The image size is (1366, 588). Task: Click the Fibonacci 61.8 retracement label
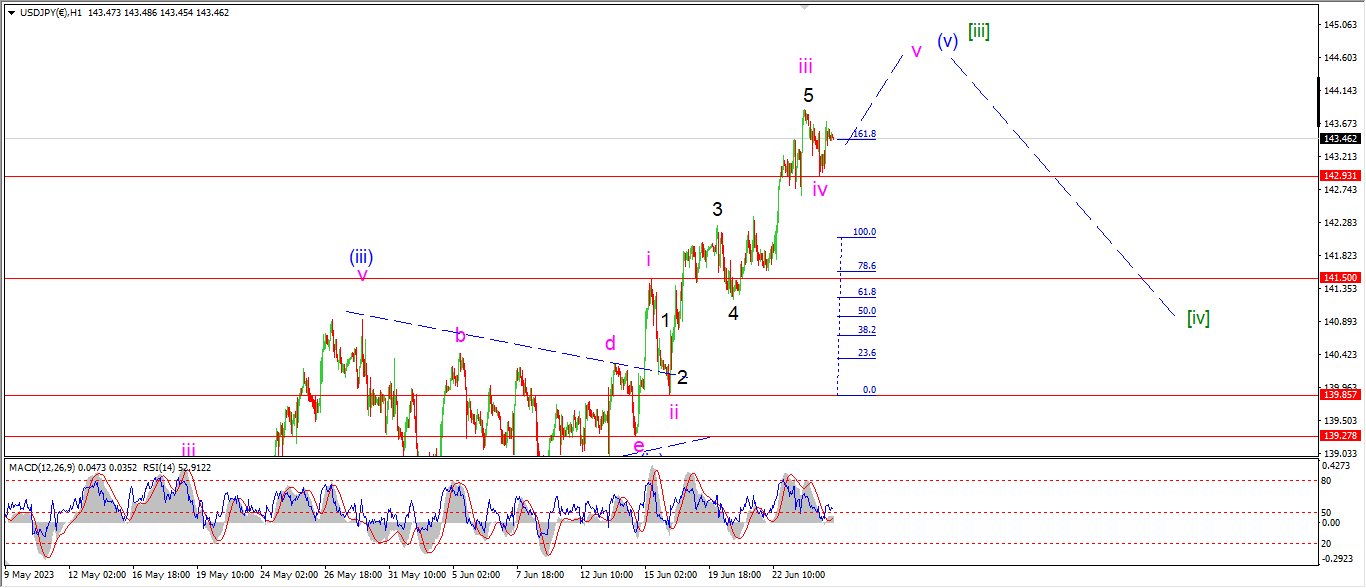866,292
